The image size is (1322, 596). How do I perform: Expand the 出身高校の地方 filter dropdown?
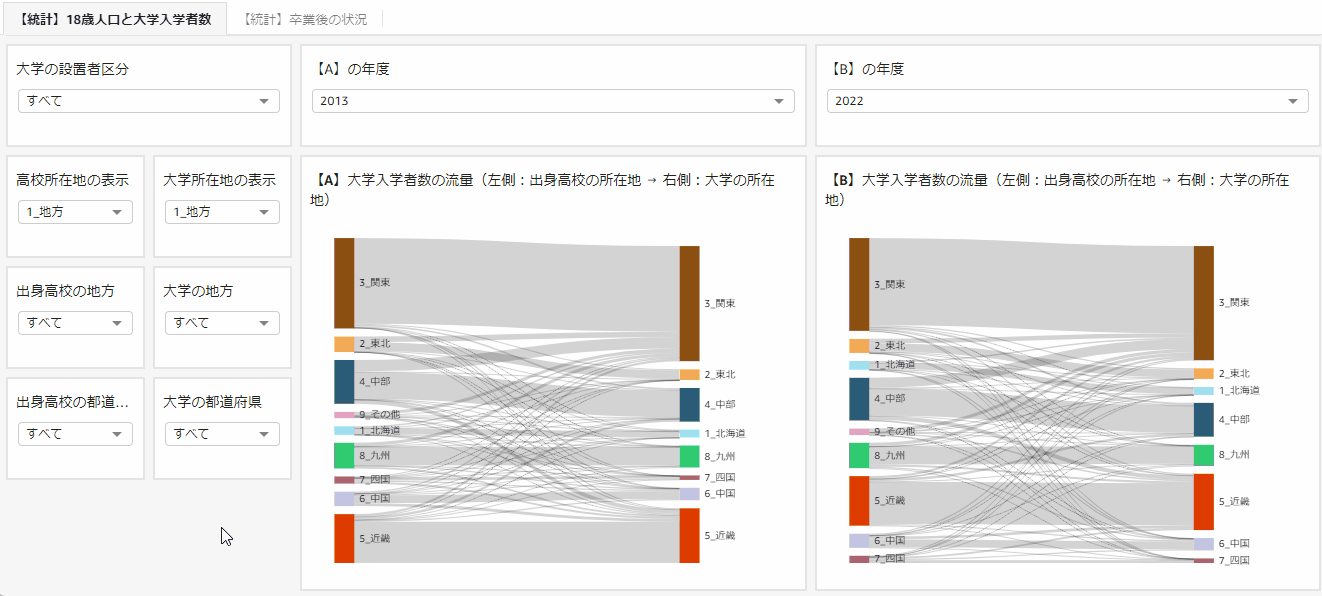click(x=75, y=323)
